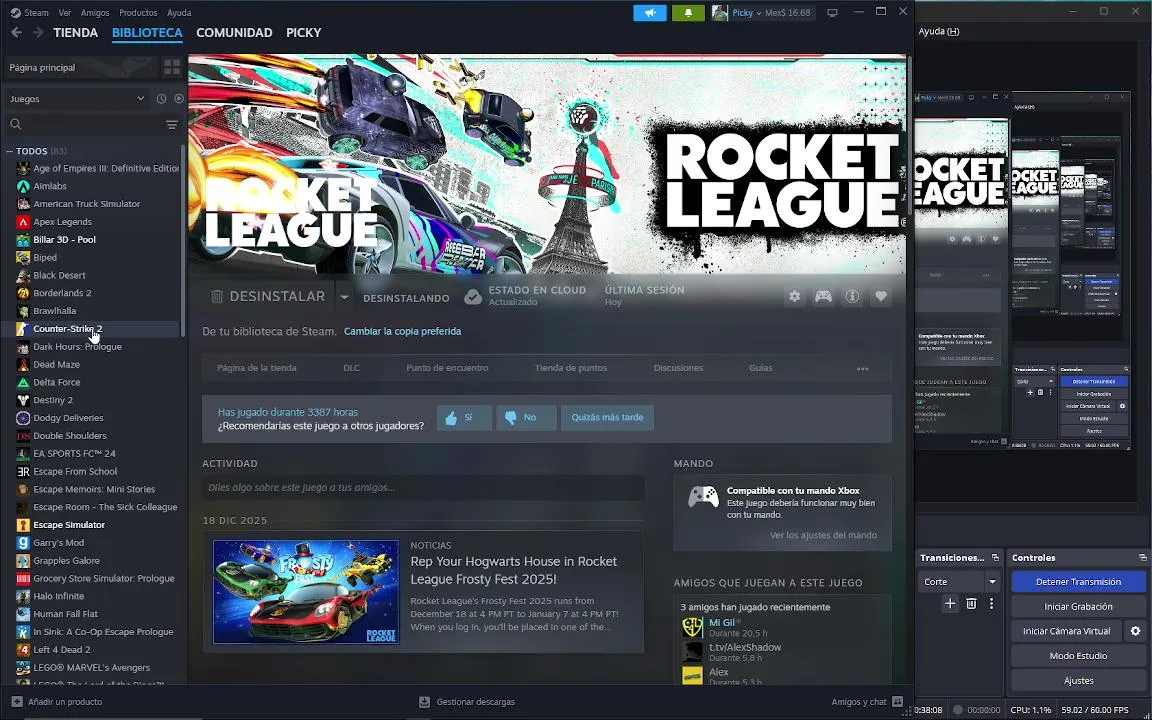
Task: Click the Picky profile avatar
Action: coord(720,12)
